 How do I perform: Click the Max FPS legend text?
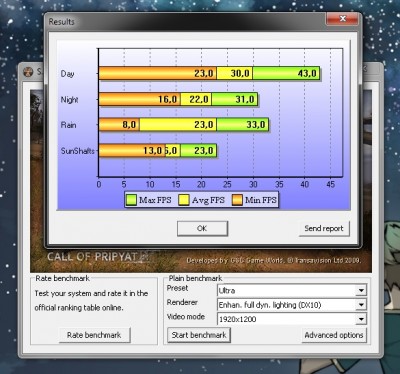point(155,200)
